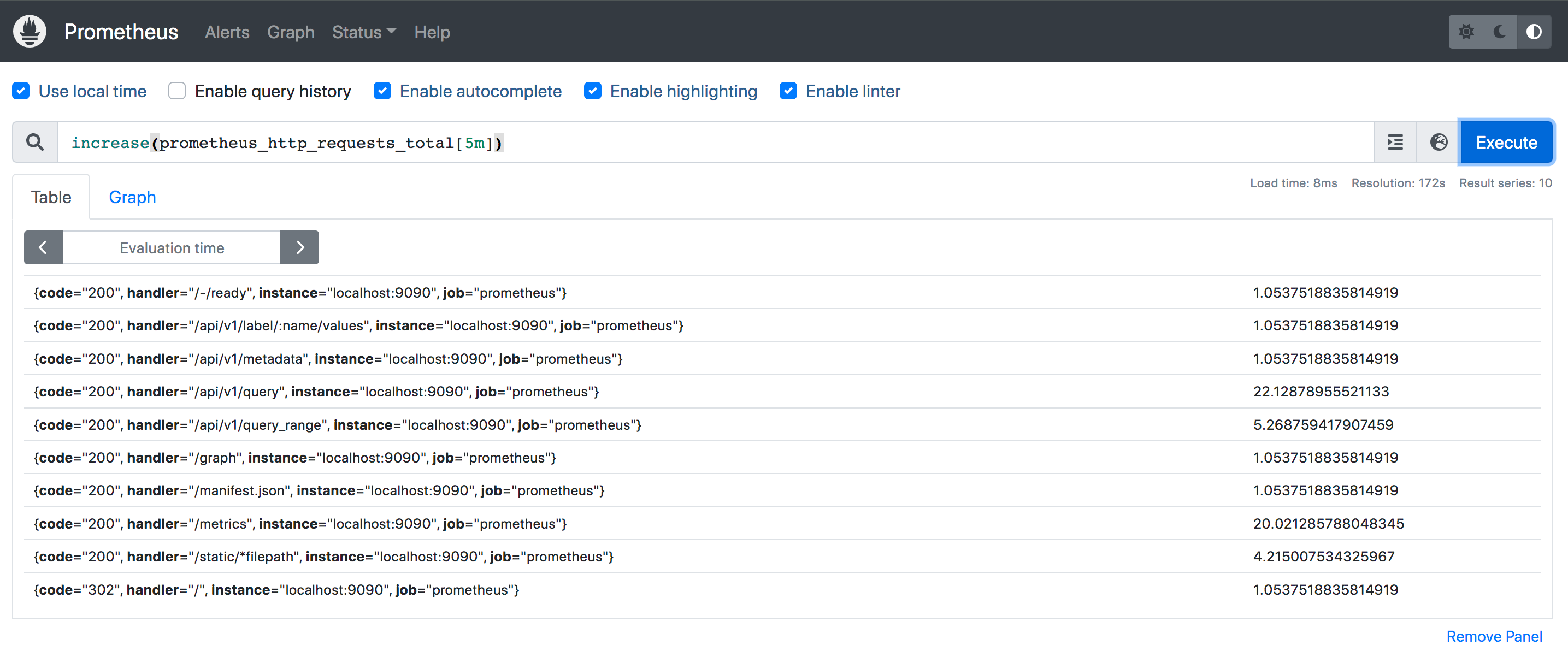Select the code="302" handler row
This screenshot has height=663, width=1568.
(x=782, y=589)
